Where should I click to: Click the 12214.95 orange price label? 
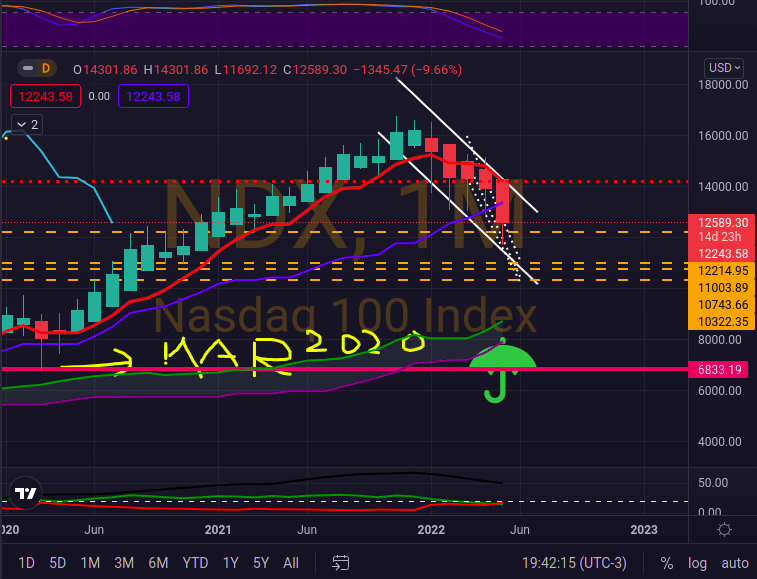click(x=722, y=270)
